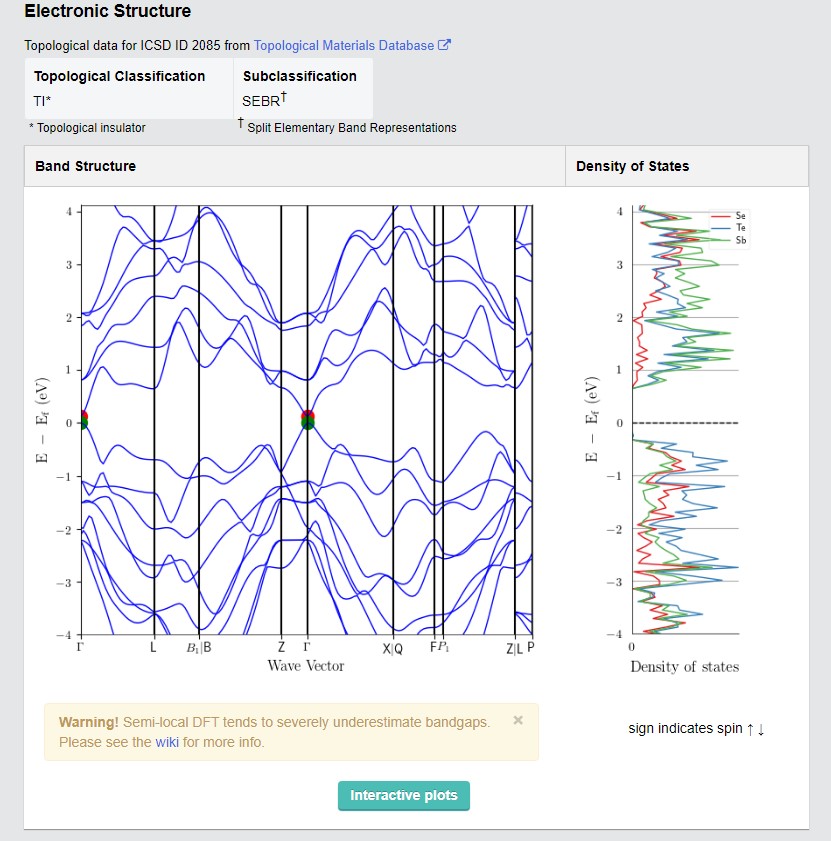831x841 pixels.
Task: Click the Sb green legend entry
Action: tap(729, 240)
